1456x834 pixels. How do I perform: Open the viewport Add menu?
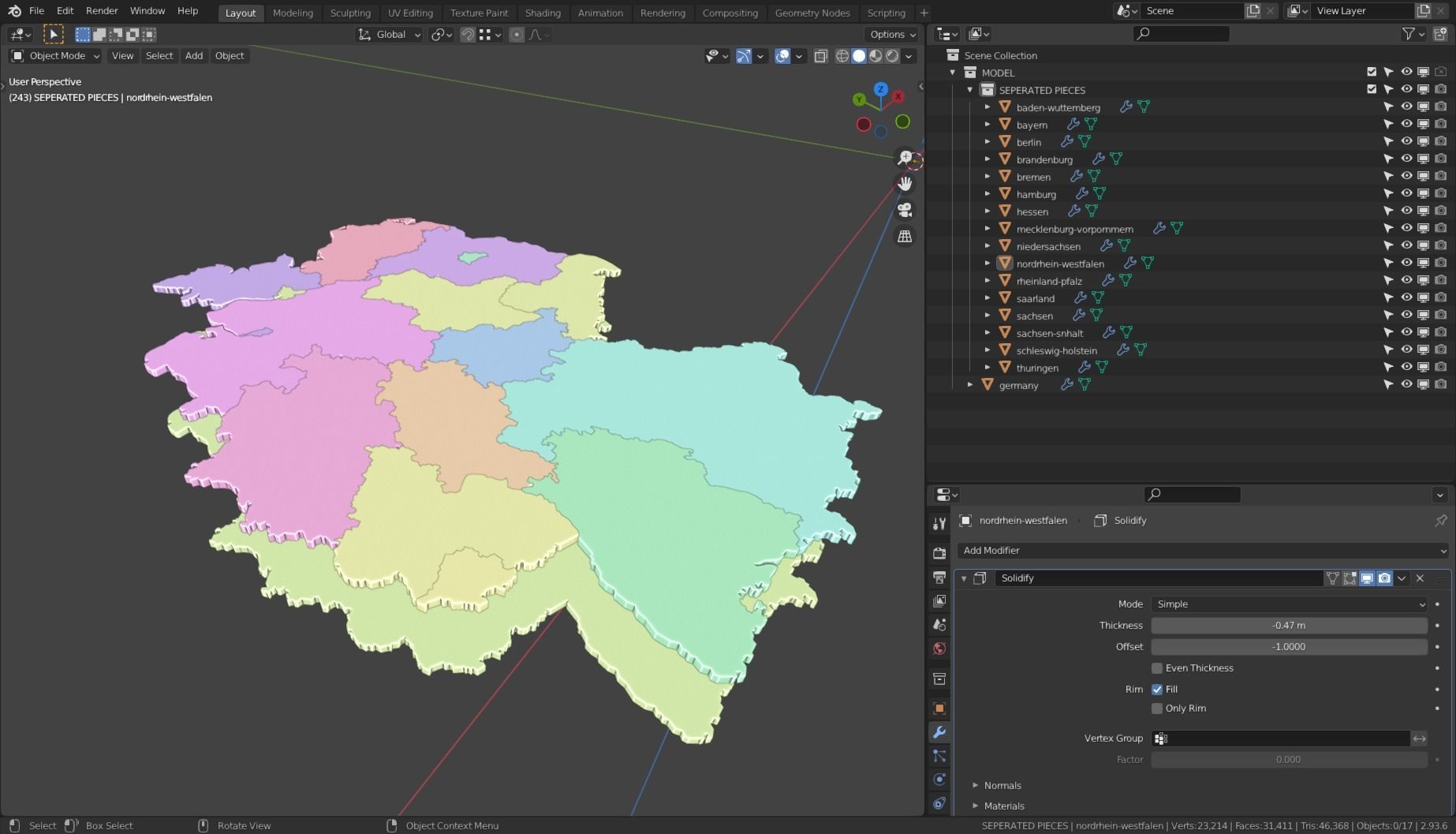tap(194, 56)
